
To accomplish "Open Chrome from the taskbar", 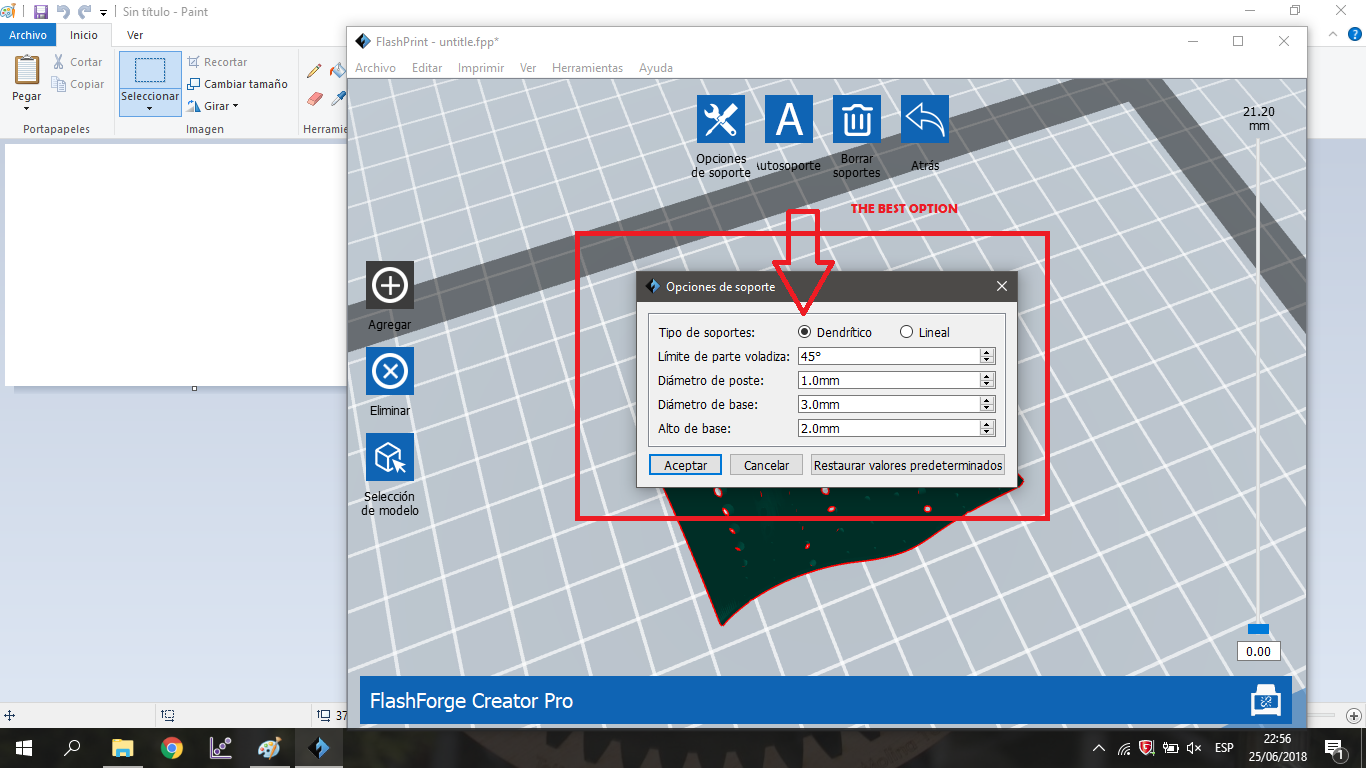I will 171,747.
